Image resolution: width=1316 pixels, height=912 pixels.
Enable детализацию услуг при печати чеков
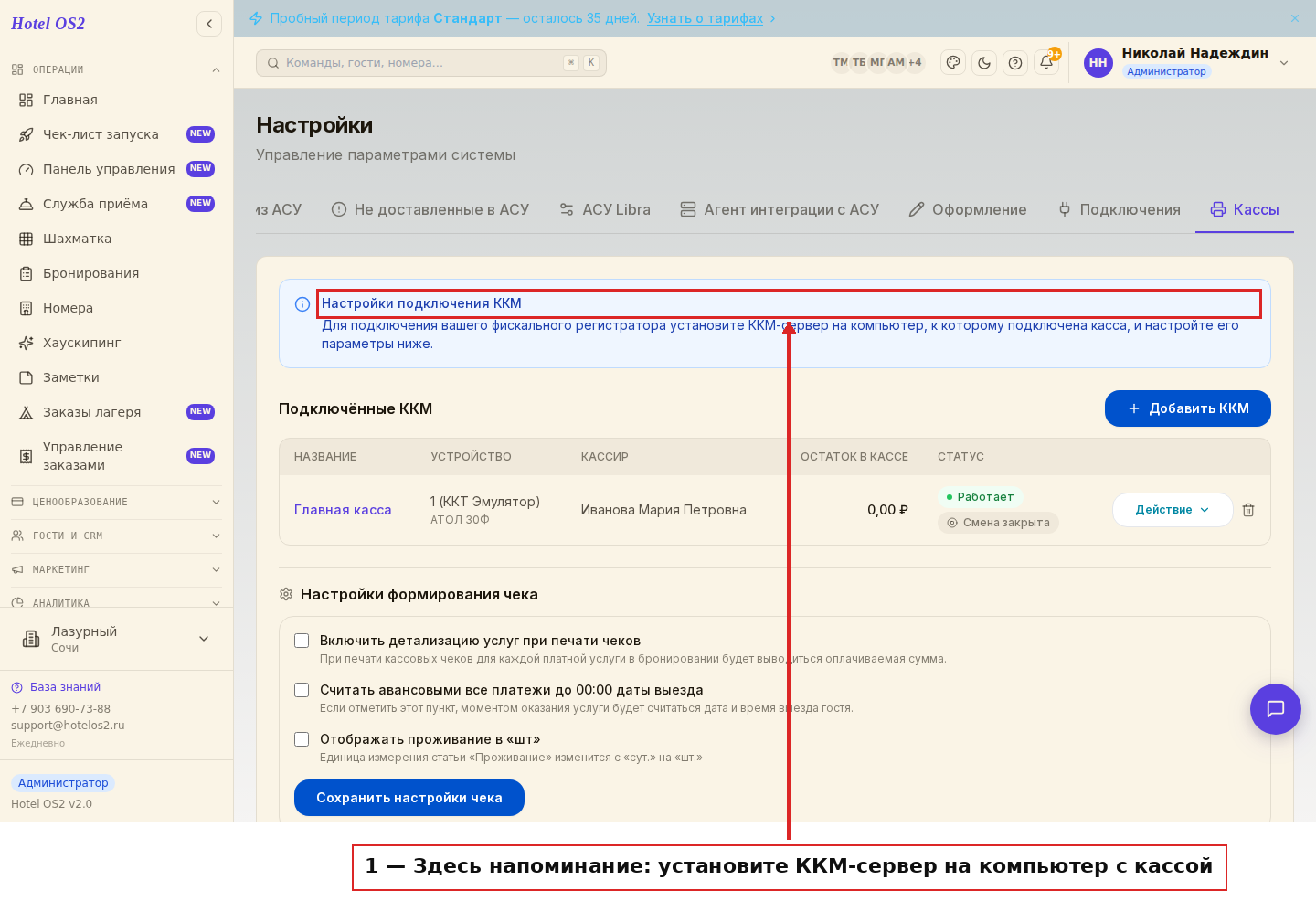tap(302, 641)
